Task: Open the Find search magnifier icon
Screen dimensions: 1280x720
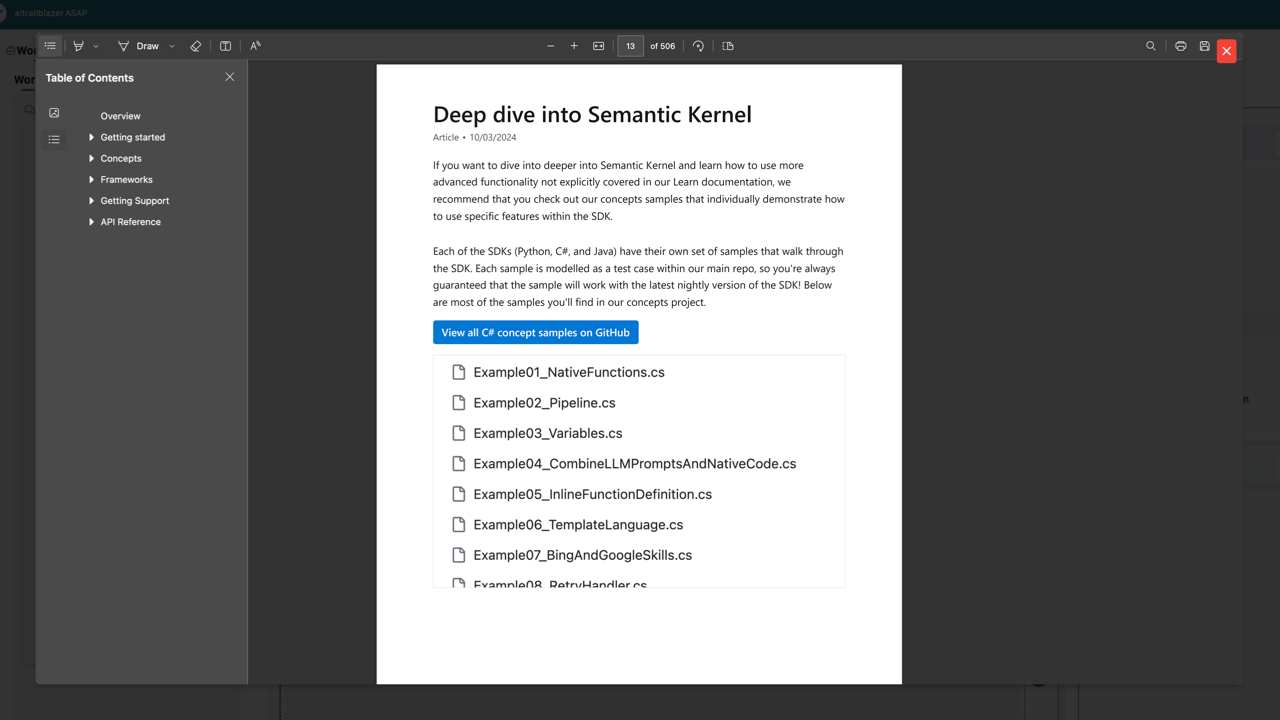Action: tap(1151, 46)
